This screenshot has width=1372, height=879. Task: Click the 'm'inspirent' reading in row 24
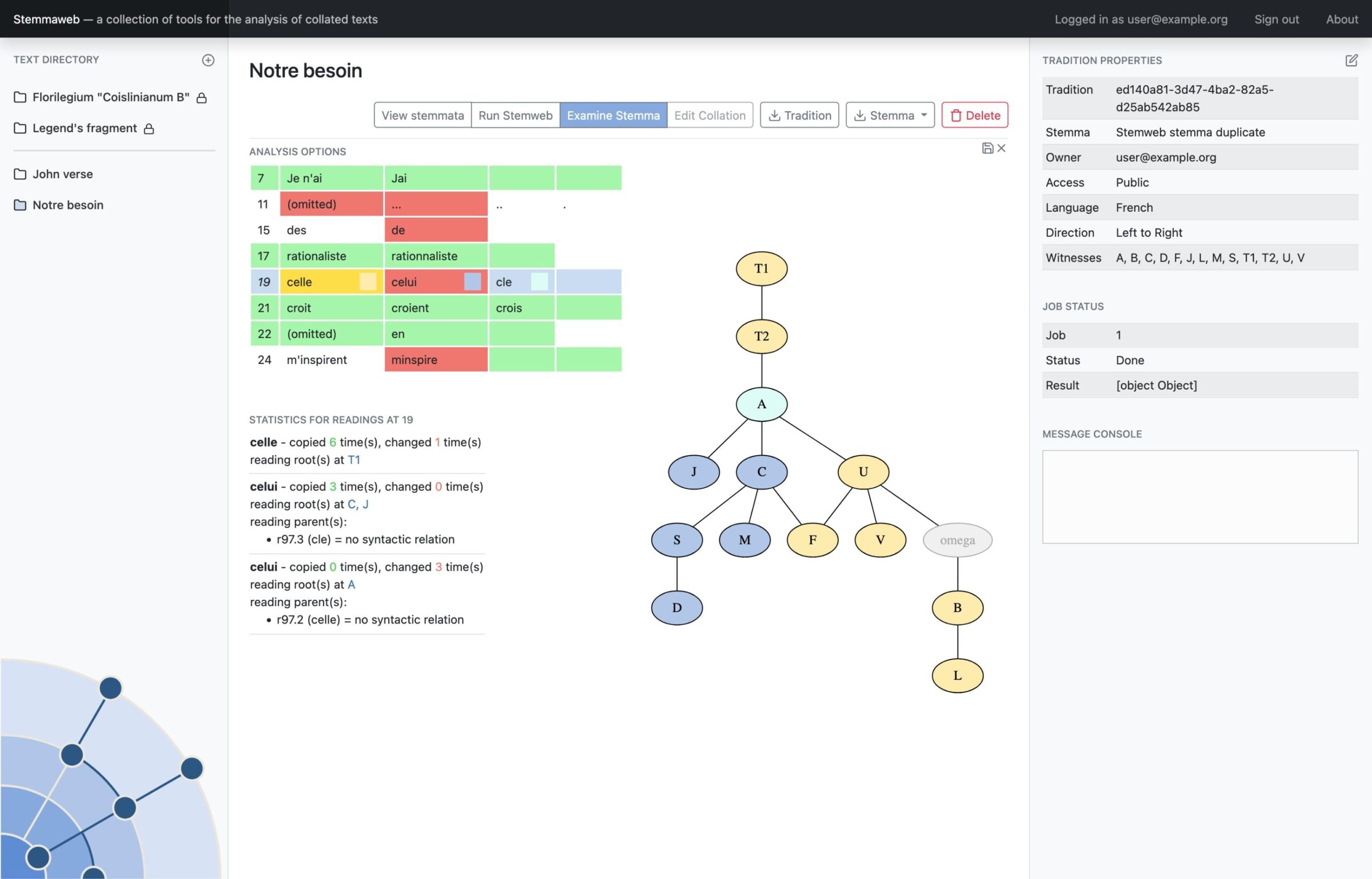pos(331,360)
